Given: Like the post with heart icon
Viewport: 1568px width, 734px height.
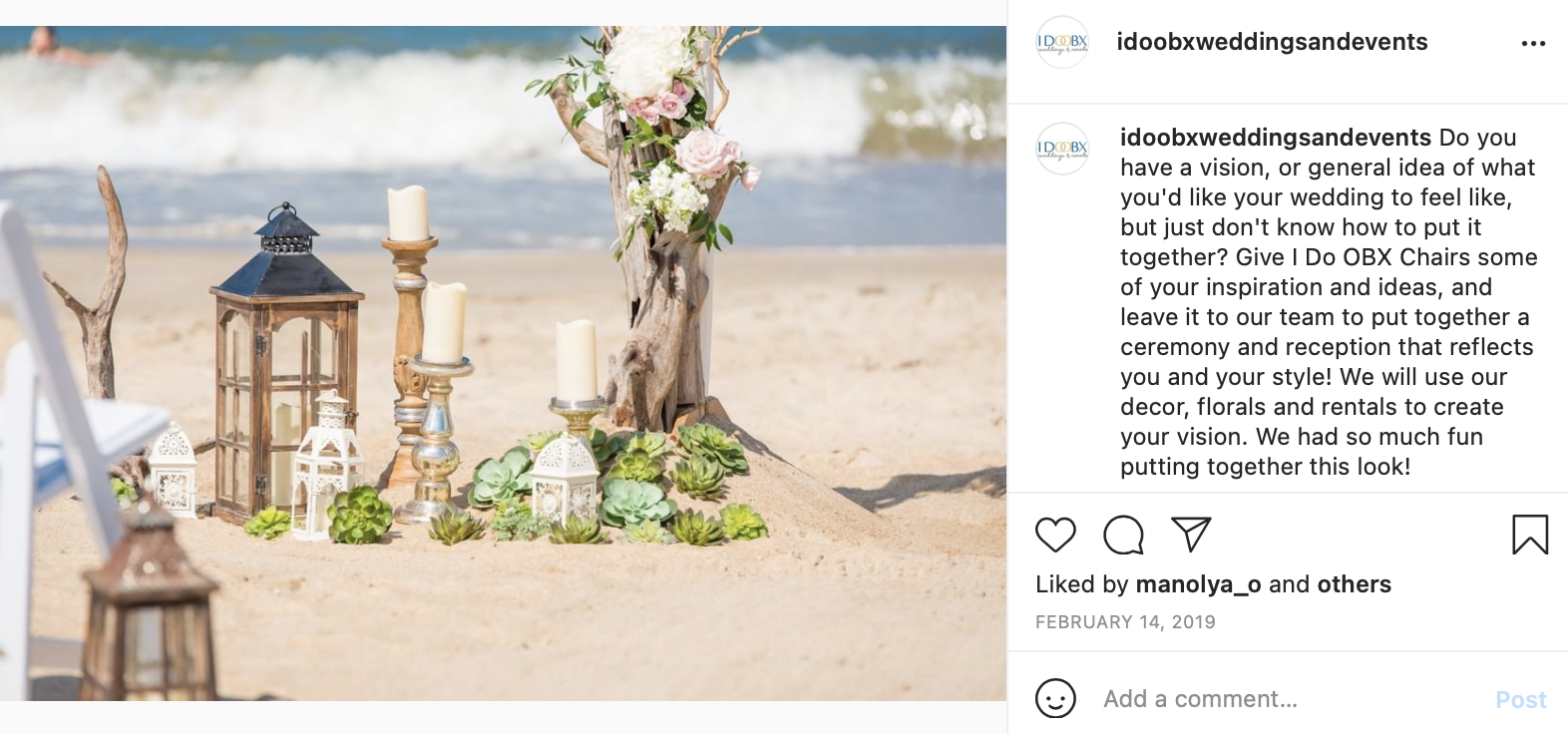Looking at the screenshot, I should coord(1055,536).
